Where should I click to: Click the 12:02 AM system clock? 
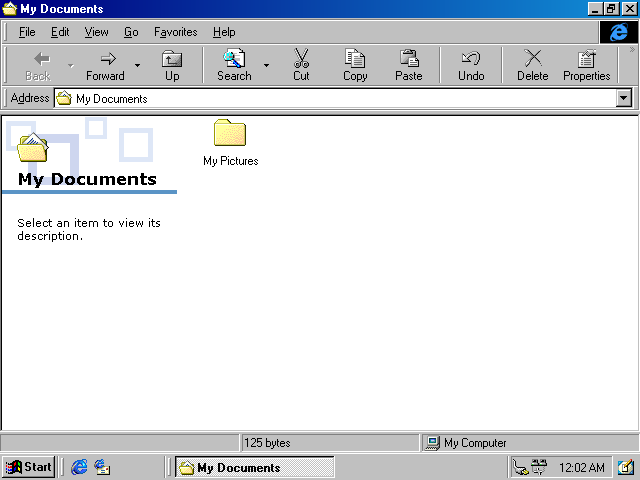tap(582, 467)
